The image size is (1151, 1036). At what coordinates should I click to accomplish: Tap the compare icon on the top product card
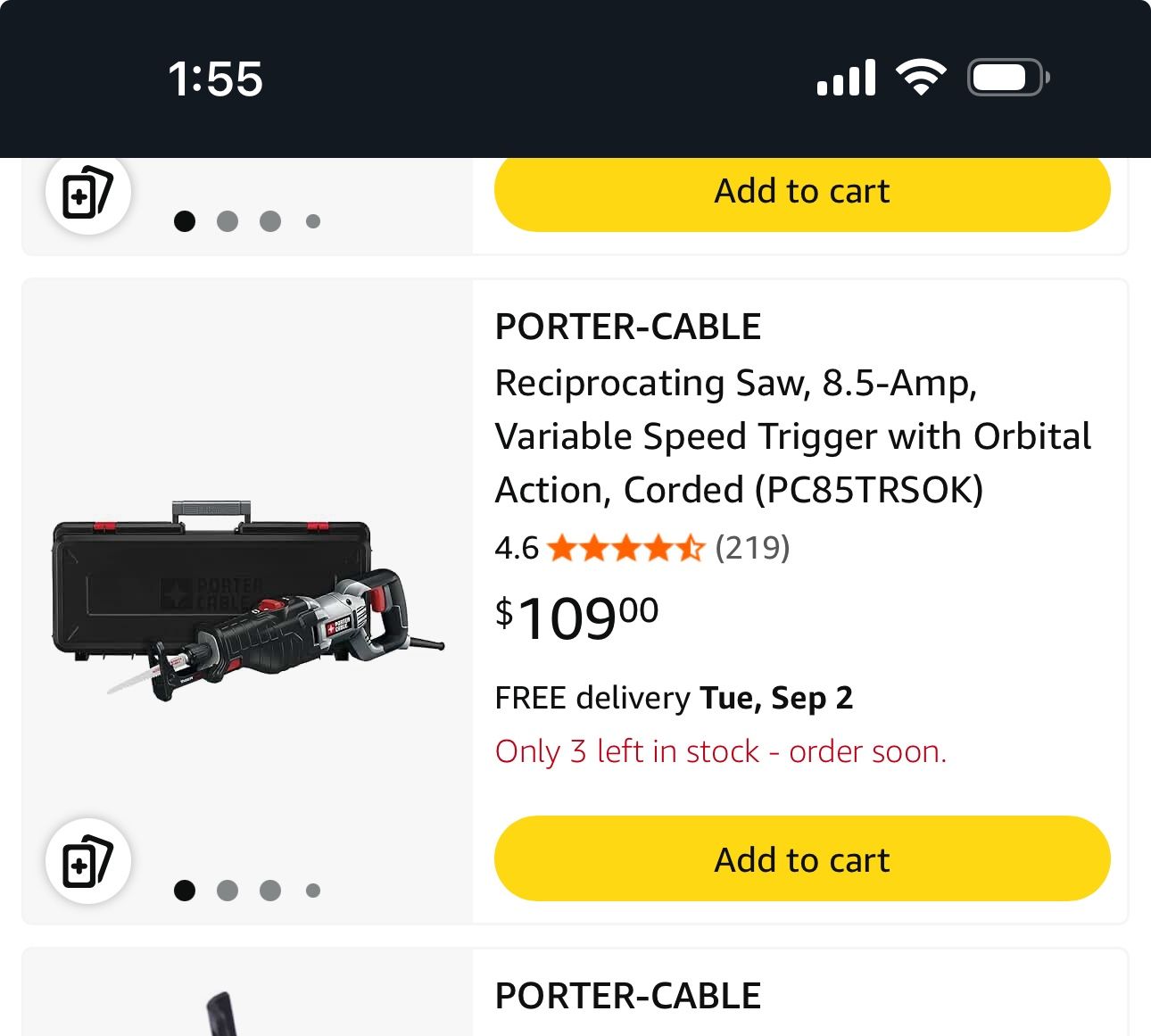(87, 192)
